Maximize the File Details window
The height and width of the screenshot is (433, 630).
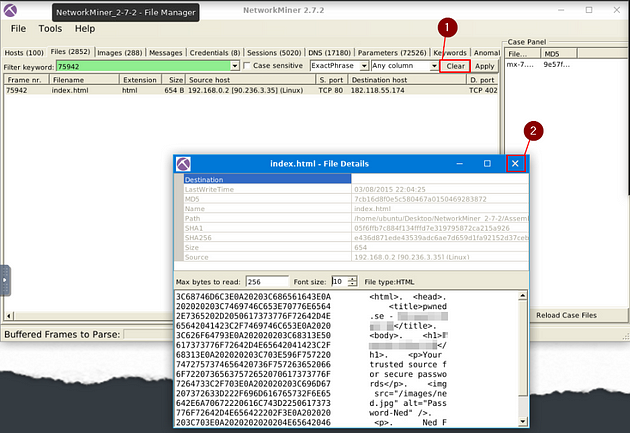pyautogui.click(x=487, y=163)
